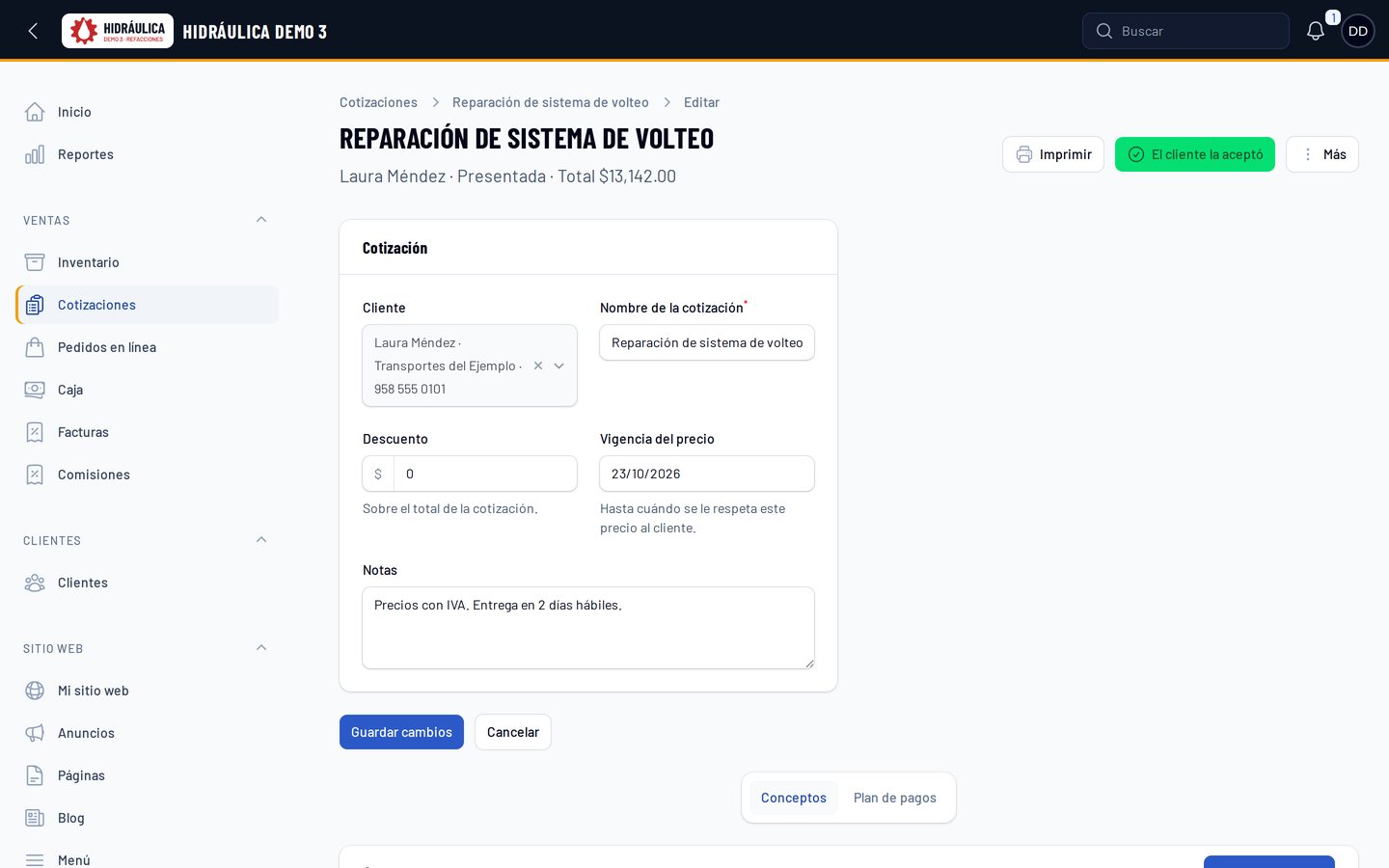The image size is (1389, 868).
Task: Click Reparación de sistema de volteo breadcrumb
Action: click(x=550, y=102)
